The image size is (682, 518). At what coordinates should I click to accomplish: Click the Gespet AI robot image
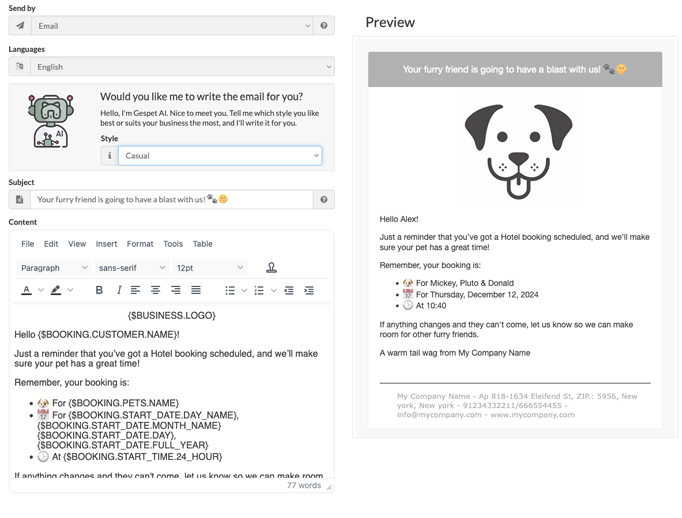50,121
